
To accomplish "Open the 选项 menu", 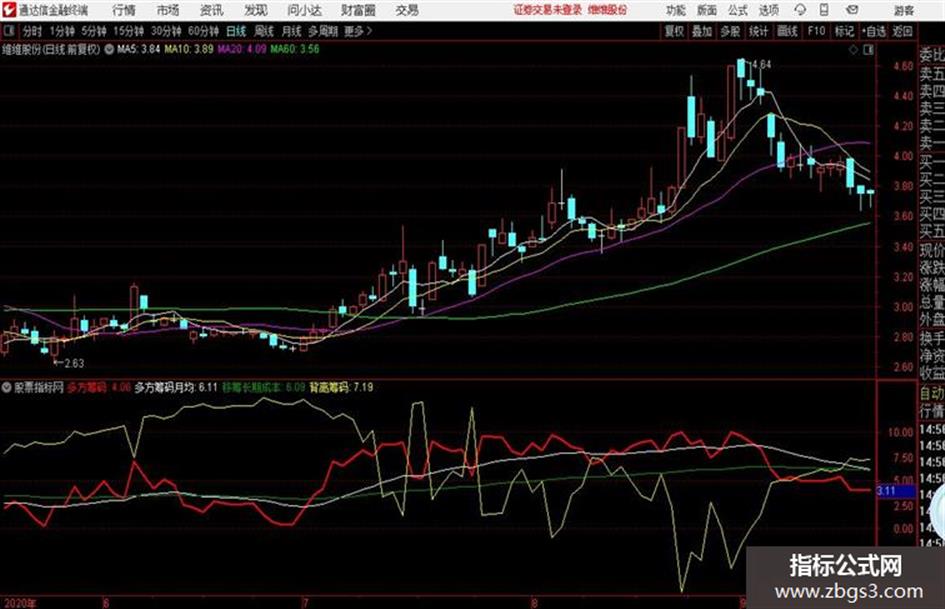I will [x=769, y=10].
